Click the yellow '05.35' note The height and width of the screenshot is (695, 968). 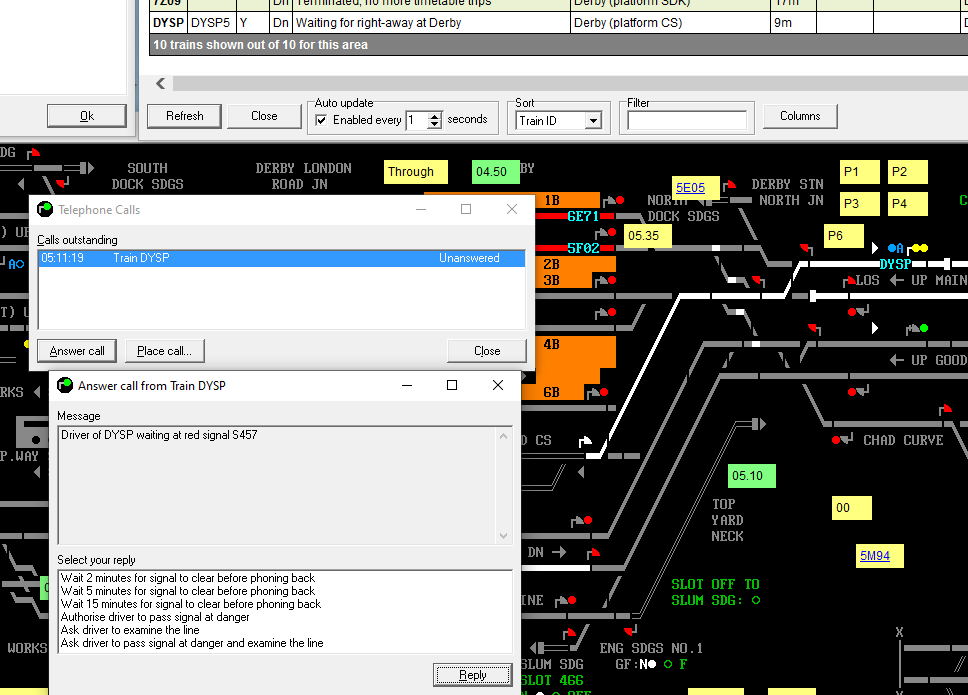coord(648,236)
